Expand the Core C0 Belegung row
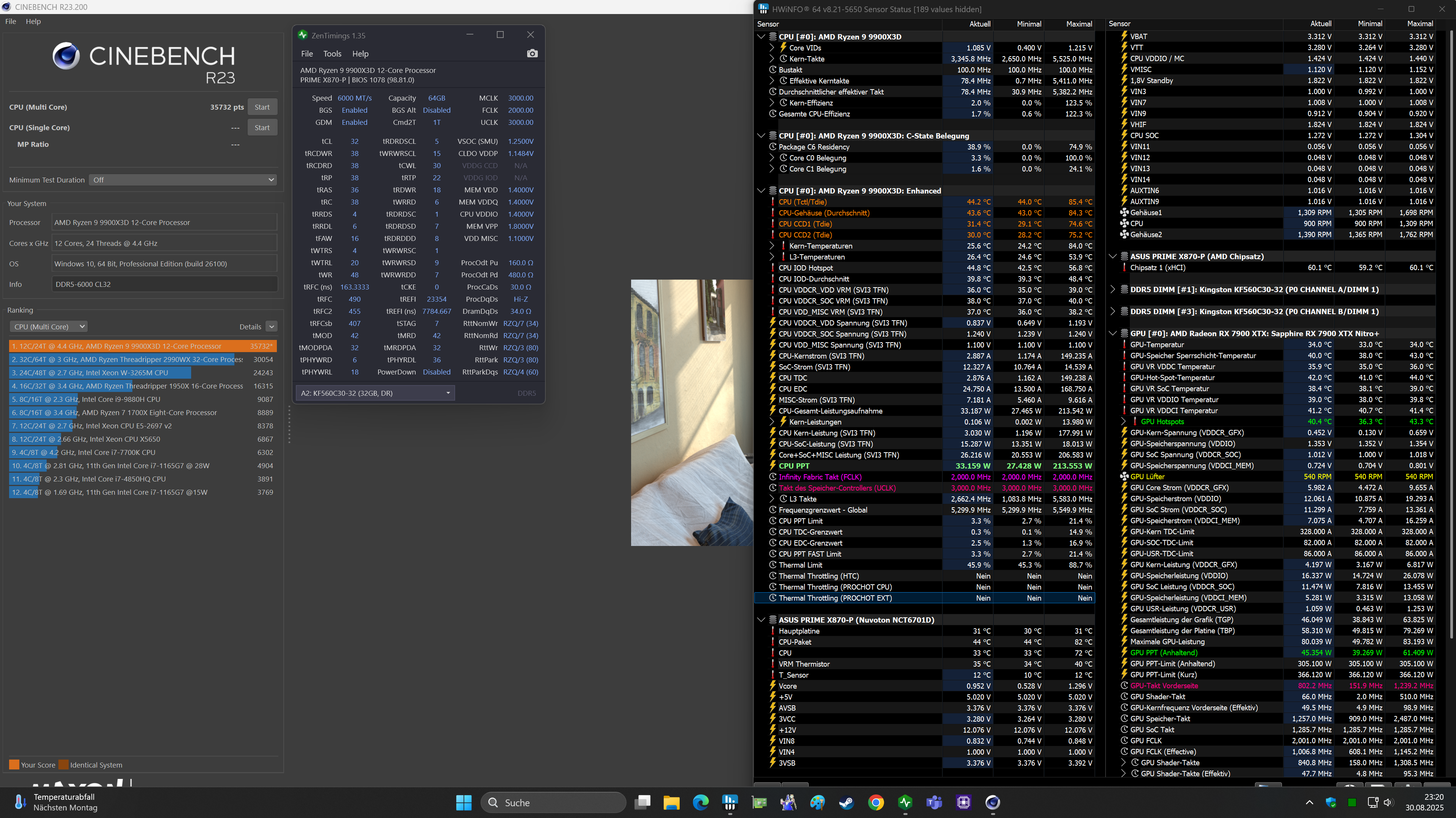 click(x=771, y=158)
